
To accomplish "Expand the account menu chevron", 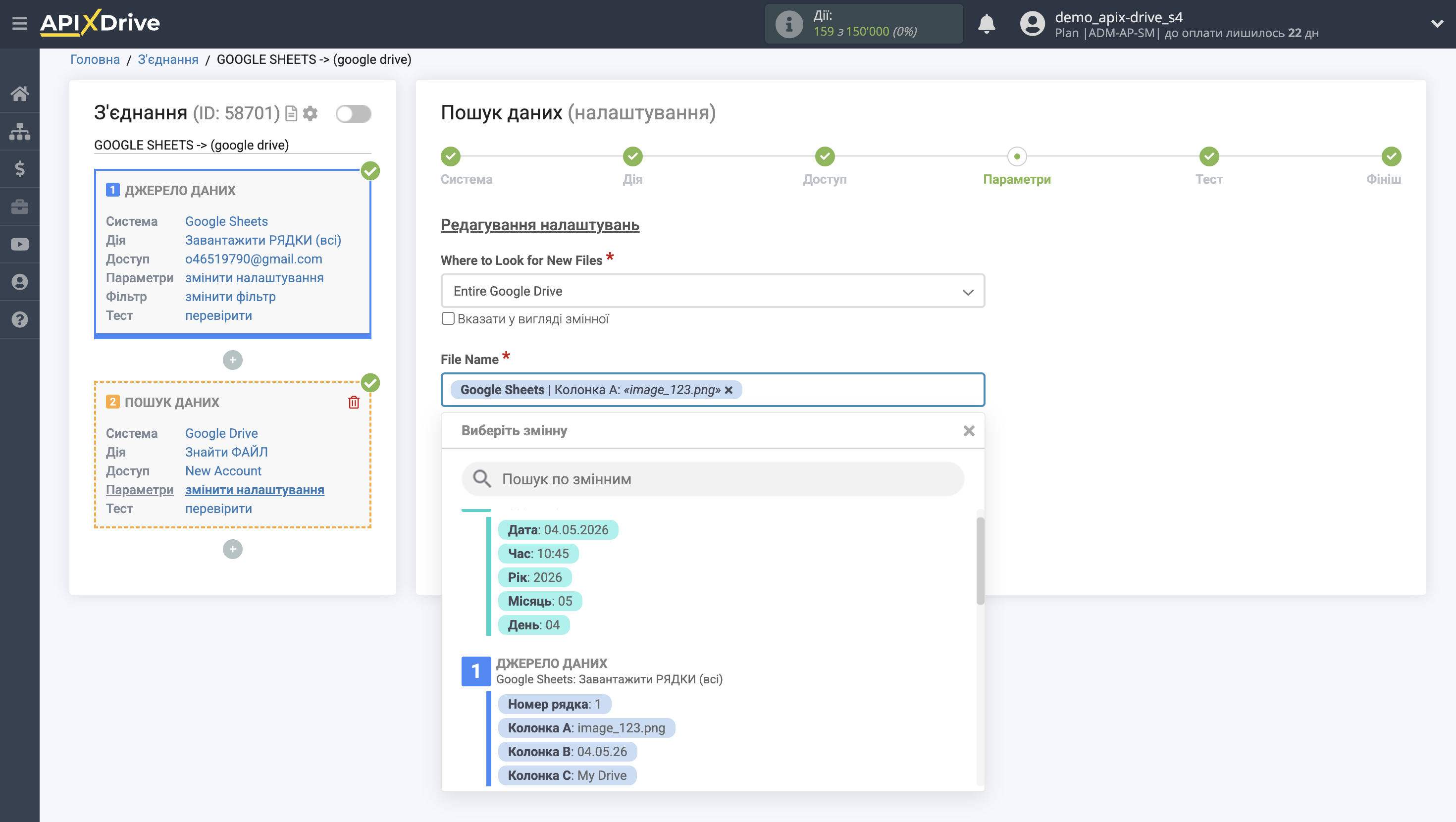I will [x=1437, y=24].
